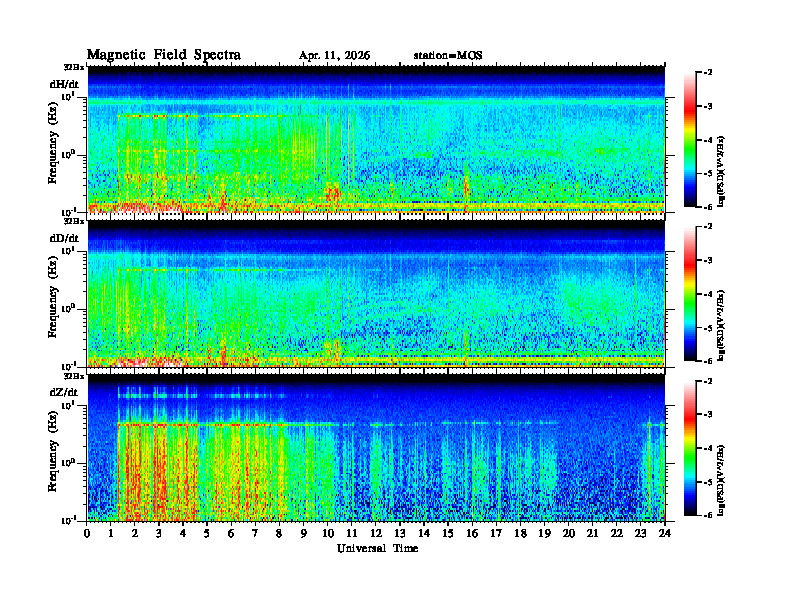This screenshot has height=612, width=792.
Task: Click the "-2" tick of the dZ/dt color scale
Action: [x=709, y=381]
